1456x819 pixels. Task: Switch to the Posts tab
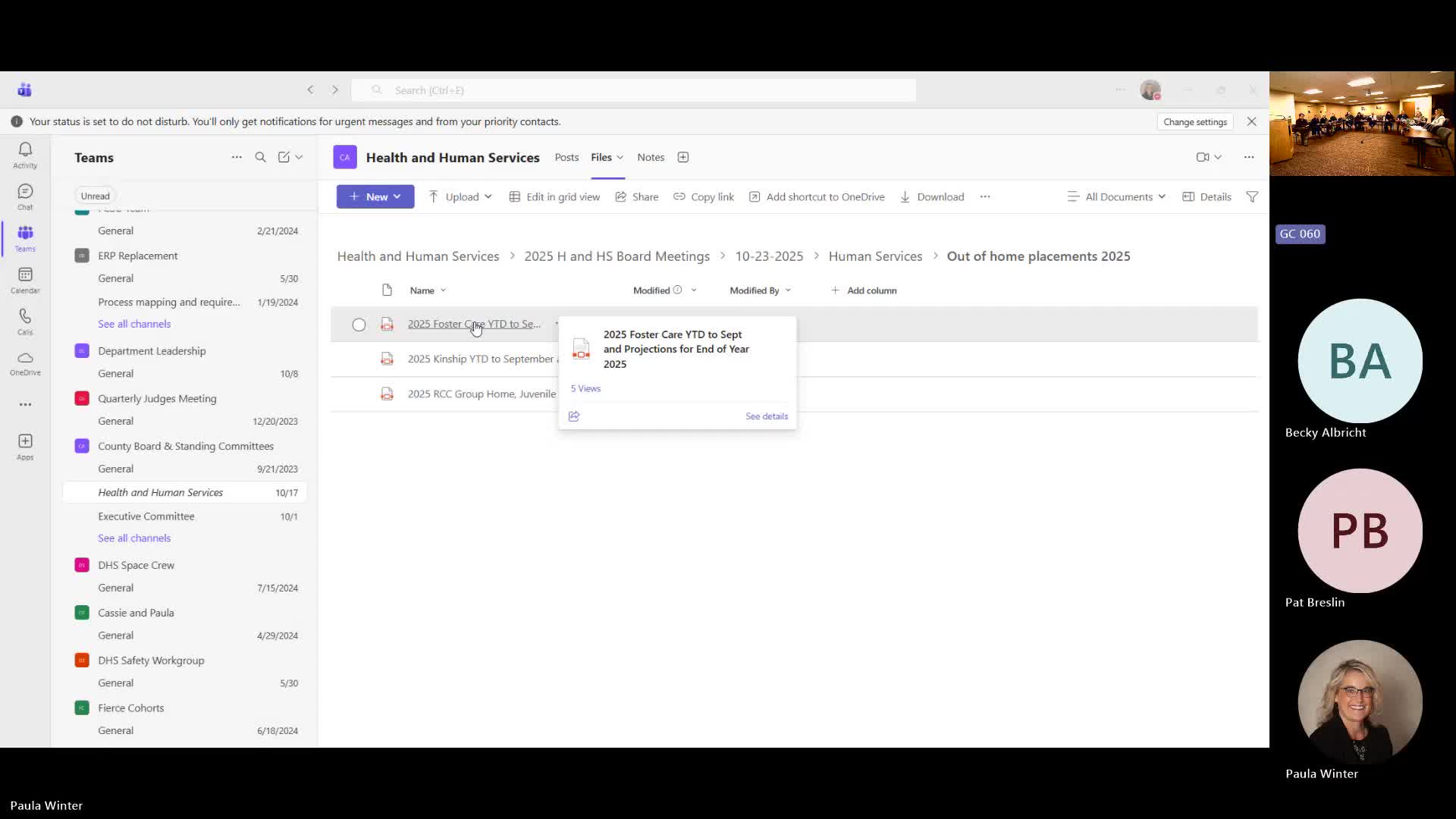click(x=566, y=157)
